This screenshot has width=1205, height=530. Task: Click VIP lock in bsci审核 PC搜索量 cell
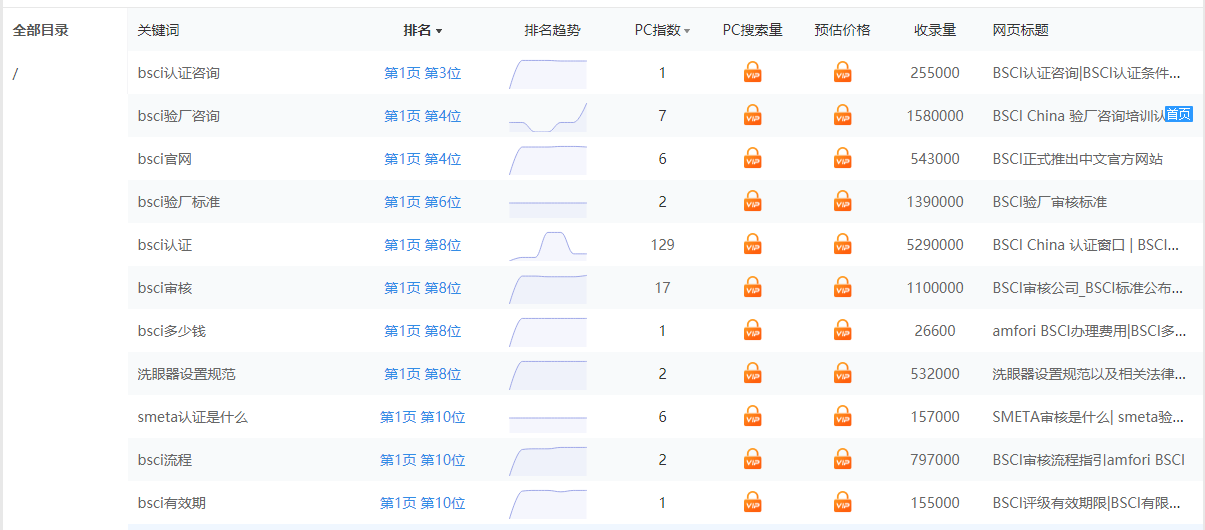752,287
